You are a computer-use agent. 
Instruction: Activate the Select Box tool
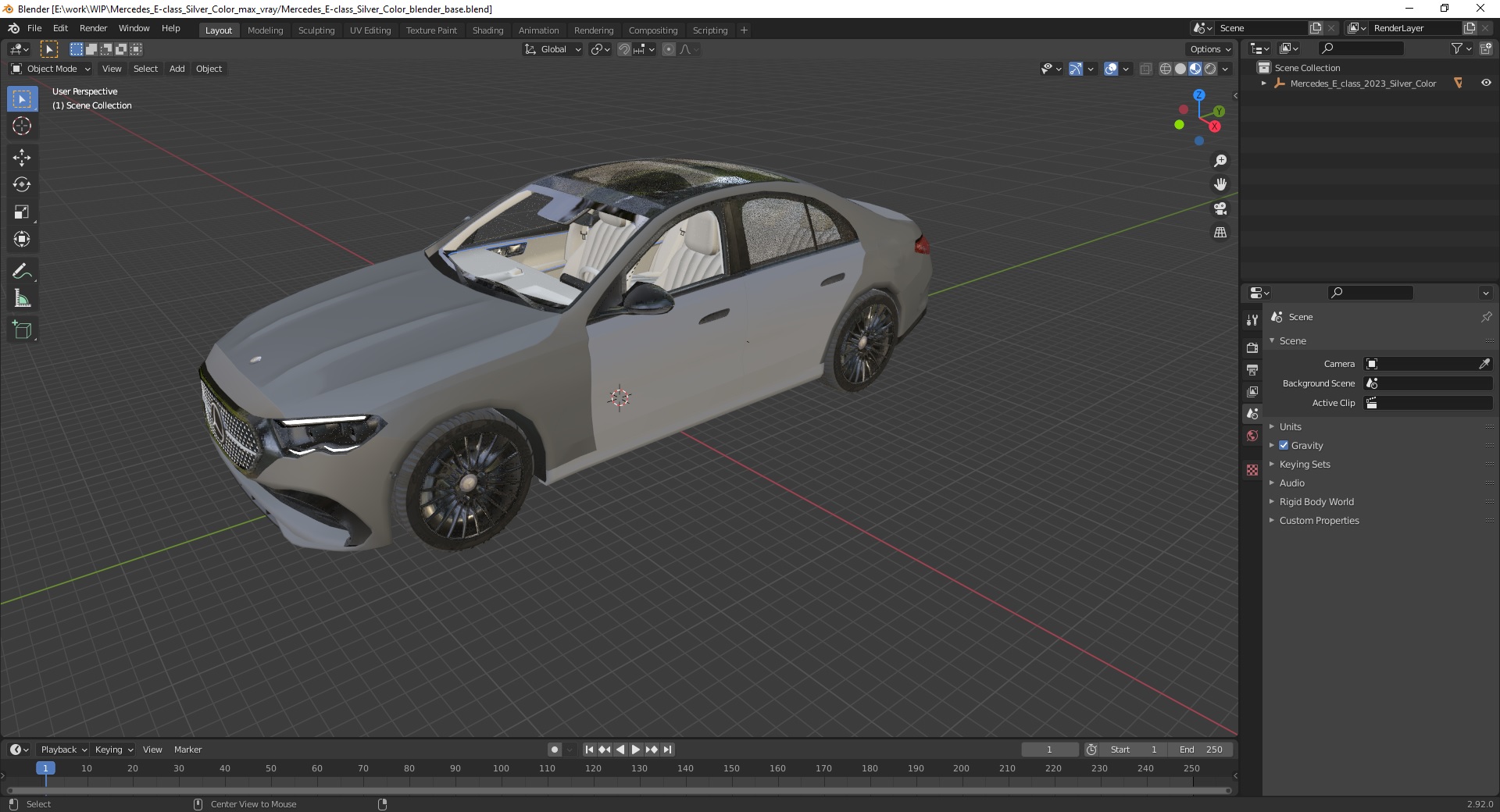pos(22,99)
